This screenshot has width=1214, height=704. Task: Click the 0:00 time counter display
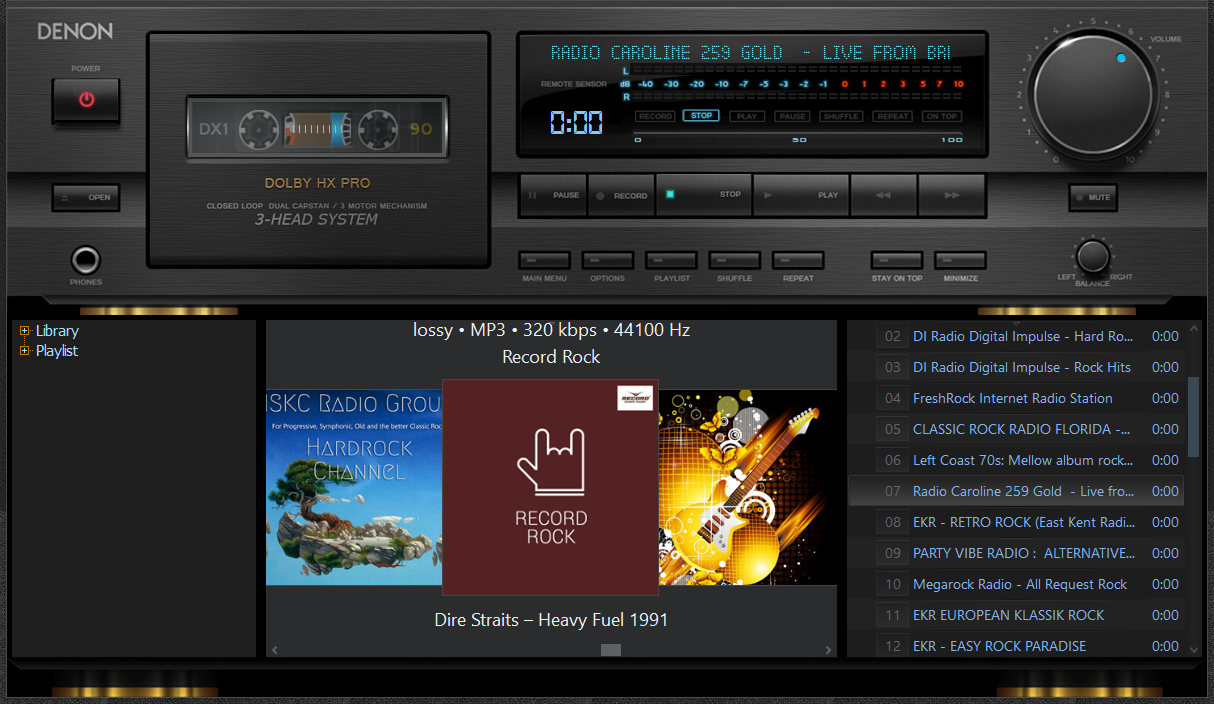576,123
